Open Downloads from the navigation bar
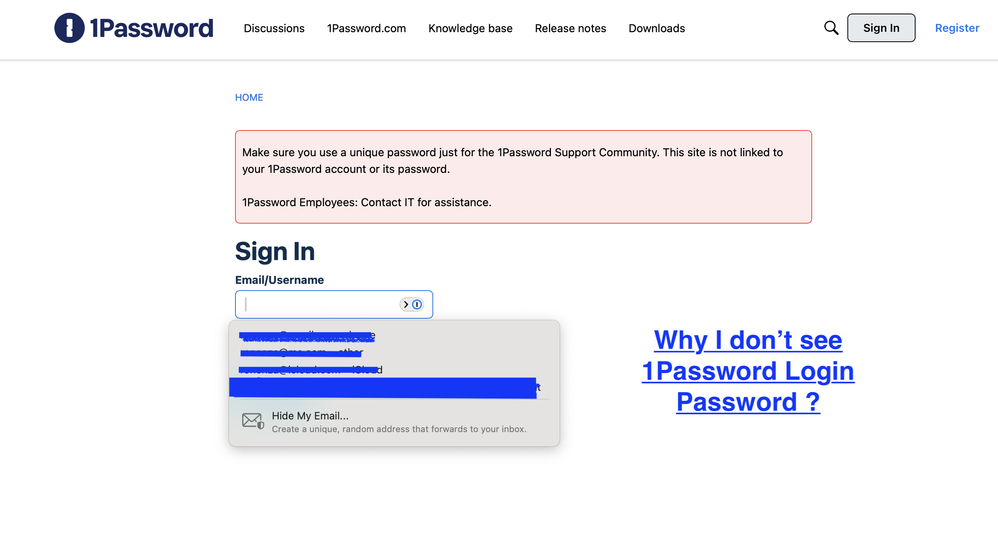This screenshot has height=559, width=998. pyautogui.click(x=656, y=28)
